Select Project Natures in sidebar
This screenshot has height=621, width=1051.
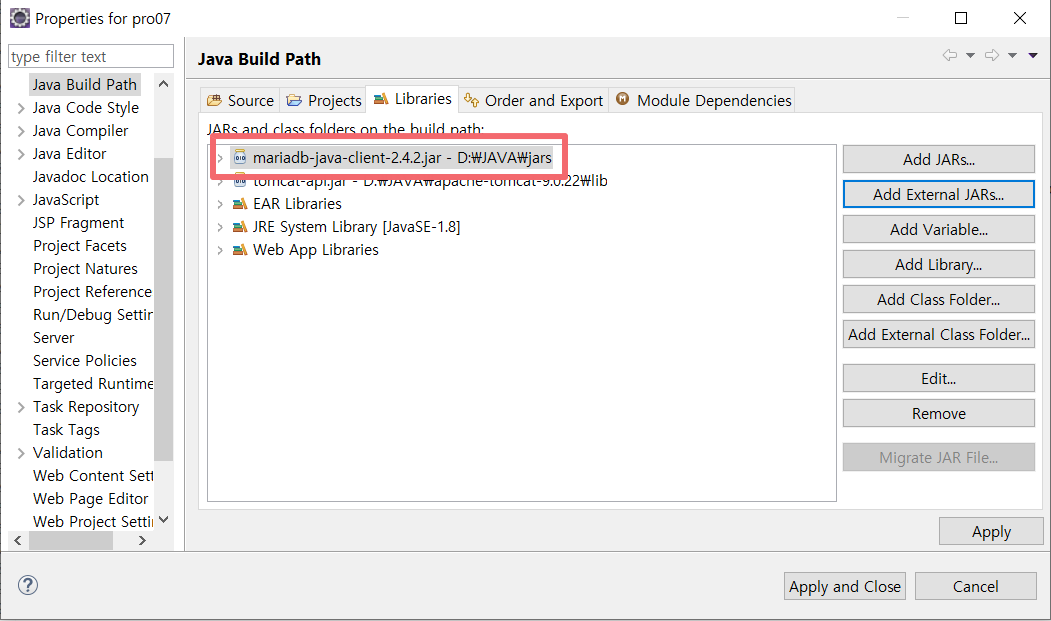tap(85, 269)
